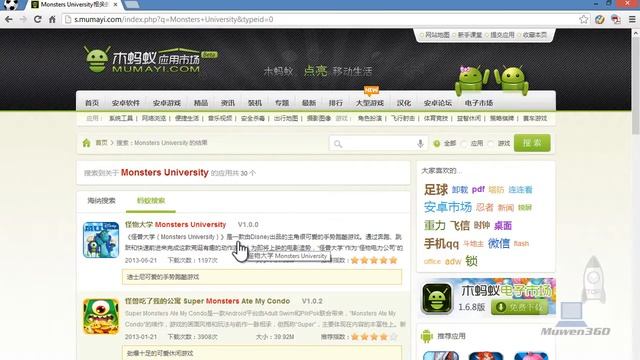
Task: Open the 精品 navigation item
Action: point(200,103)
